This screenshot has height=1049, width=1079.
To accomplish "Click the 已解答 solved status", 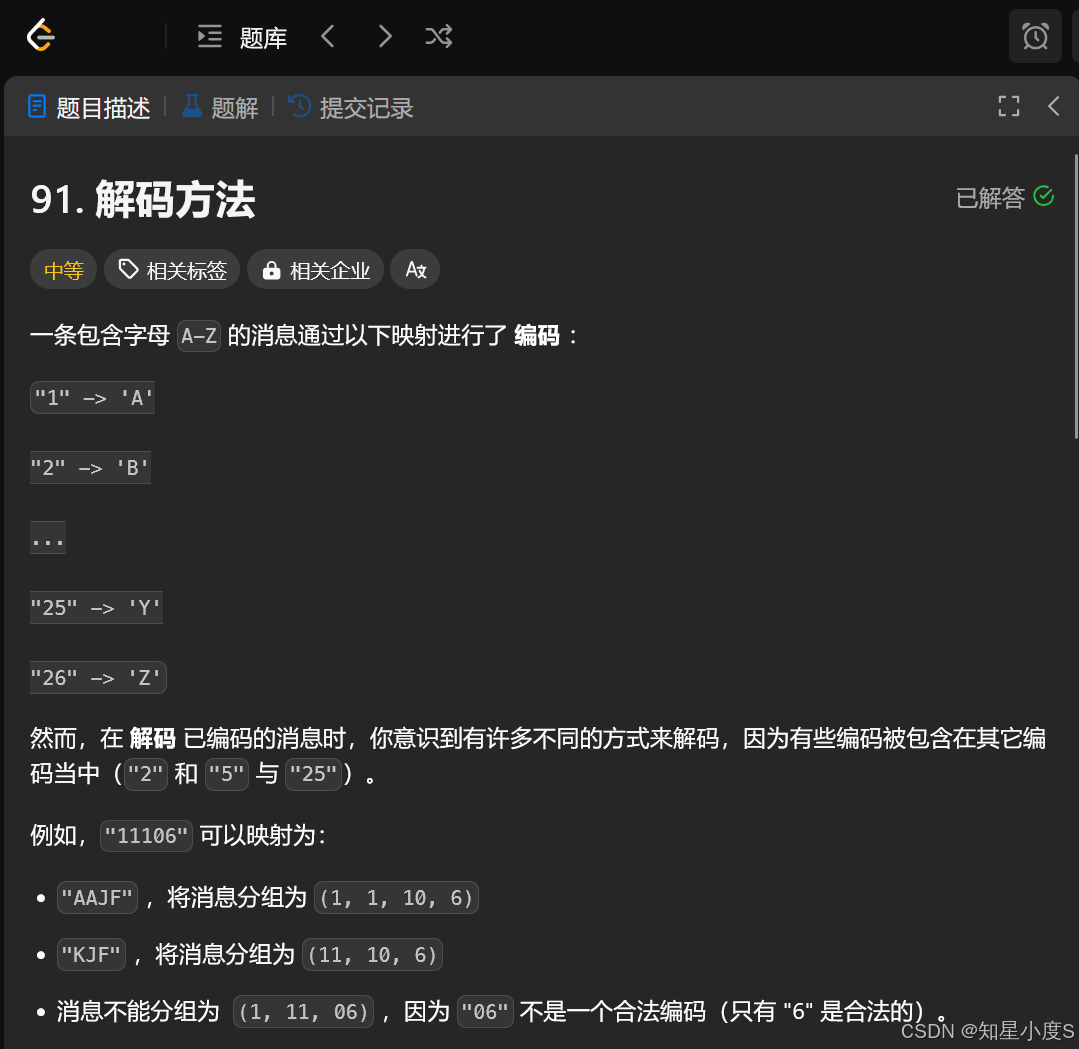I will (1005, 198).
